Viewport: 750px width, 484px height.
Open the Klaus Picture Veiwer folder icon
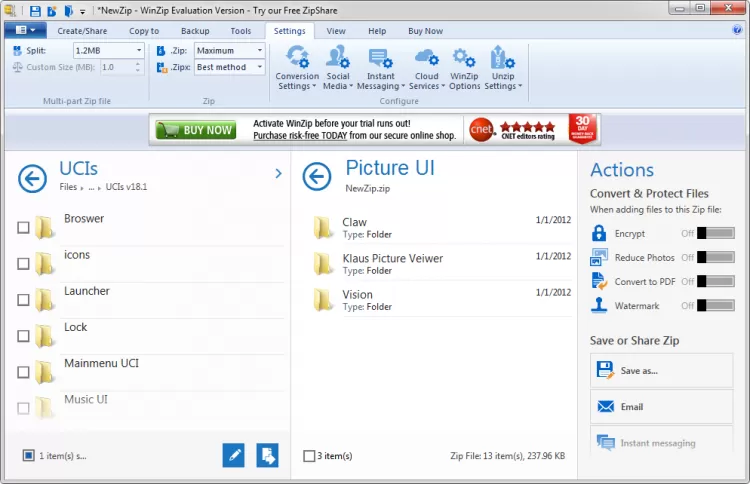322,264
